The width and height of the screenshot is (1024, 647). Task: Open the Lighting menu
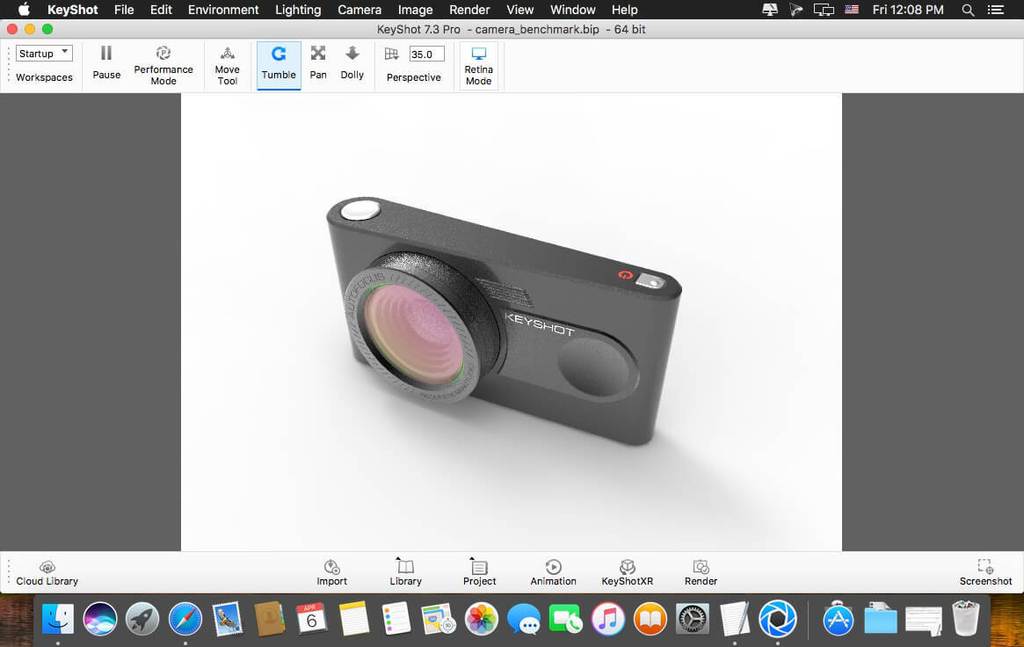pyautogui.click(x=297, y=9)
